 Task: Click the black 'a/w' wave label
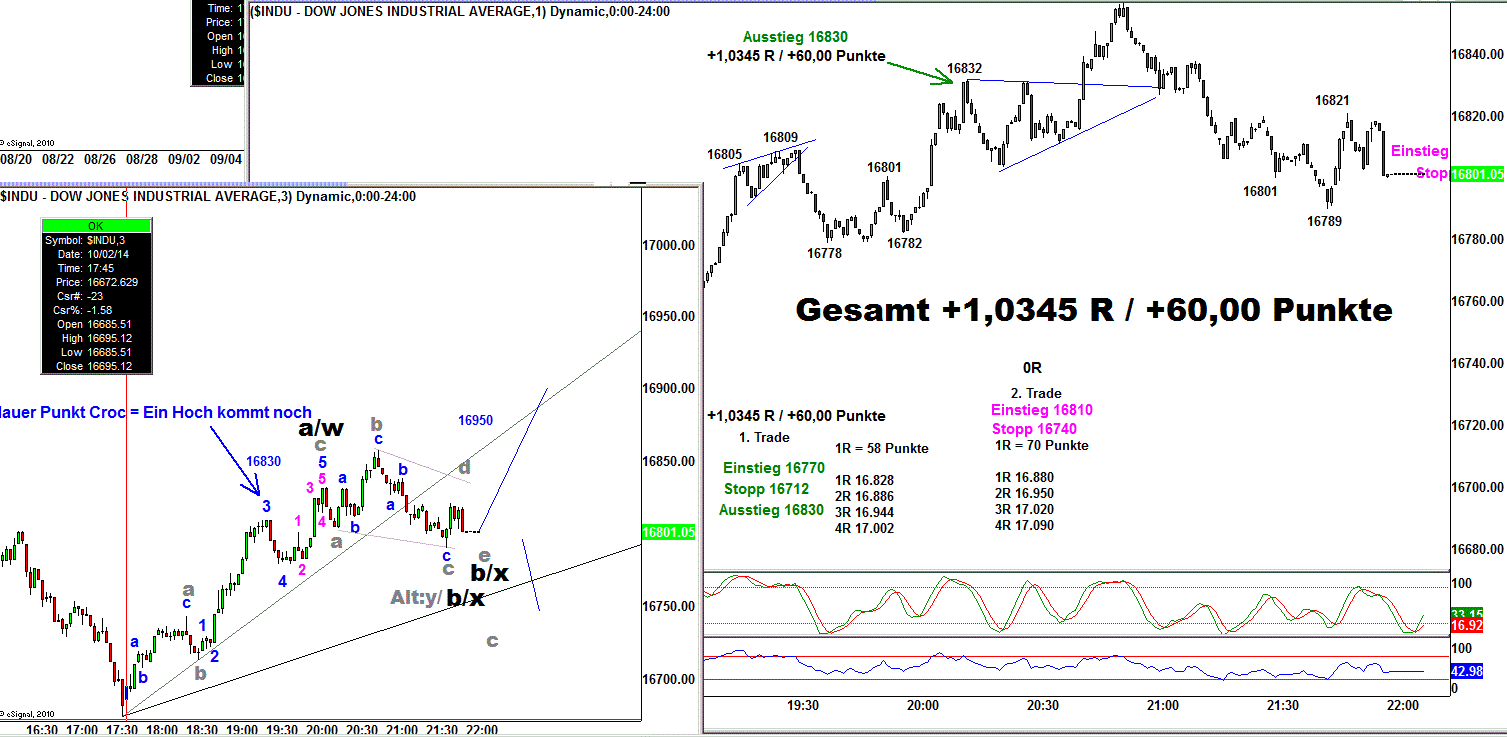tap(320, 428)
